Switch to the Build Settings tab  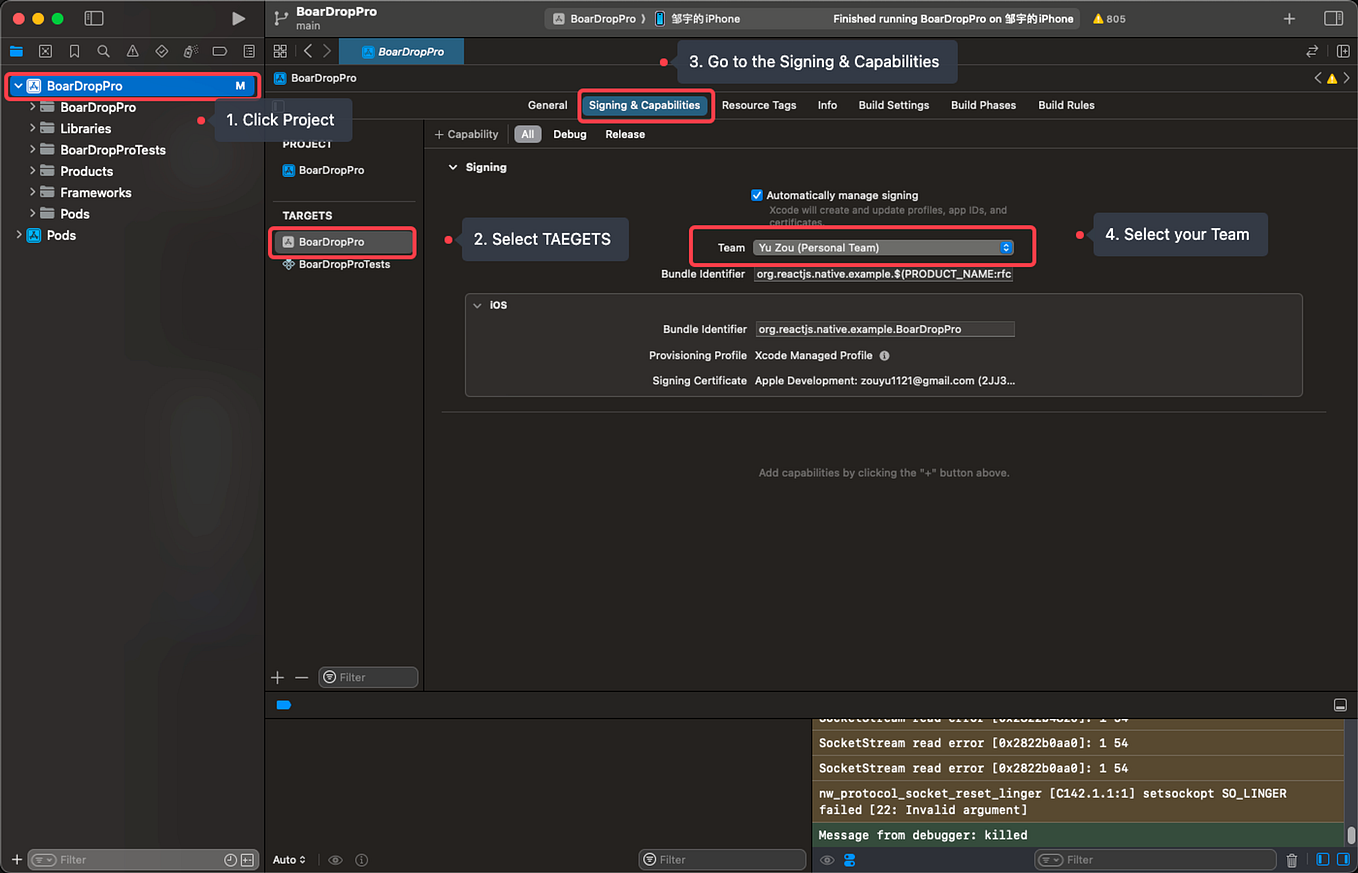pos(893,104)
